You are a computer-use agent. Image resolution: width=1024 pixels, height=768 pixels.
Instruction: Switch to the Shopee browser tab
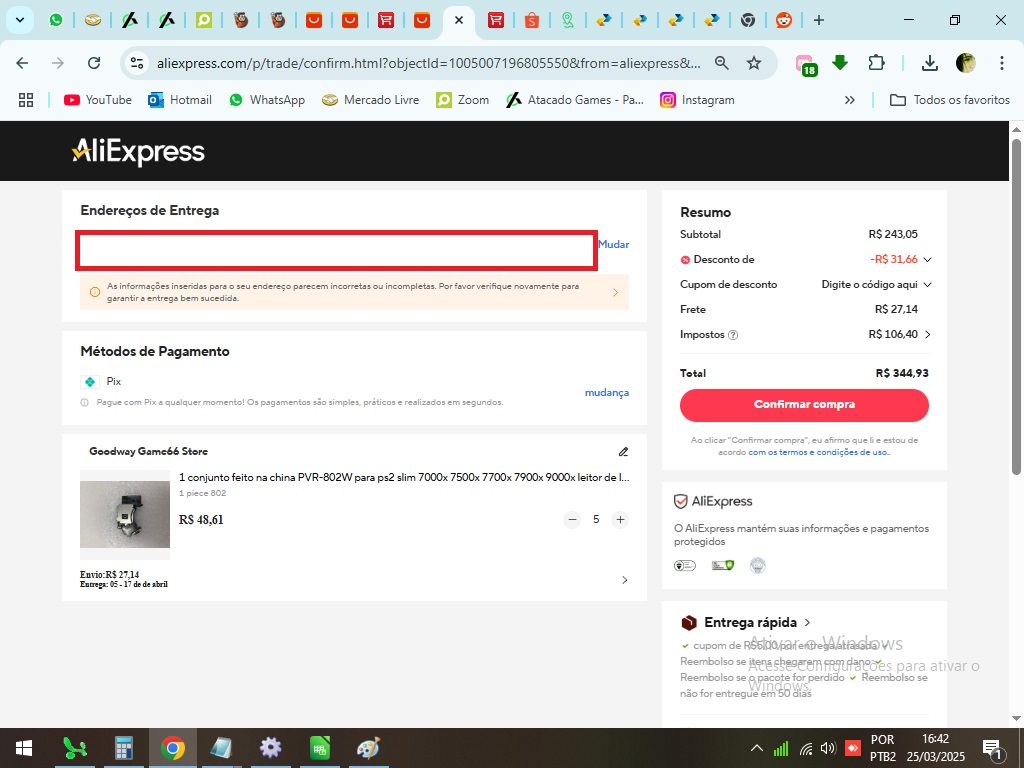pyautogui.click(x=532, y=20)
